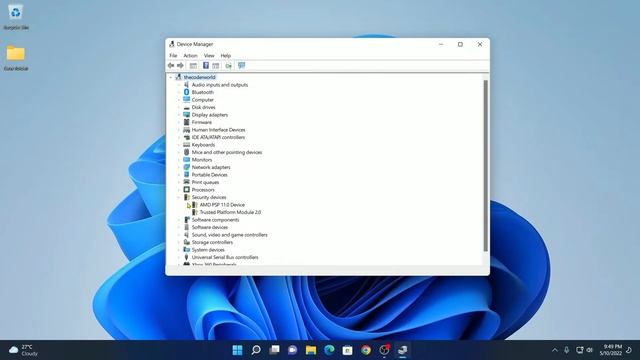640x360 pixels.
Task: Click the Software components icon
Action: point(187,220)
